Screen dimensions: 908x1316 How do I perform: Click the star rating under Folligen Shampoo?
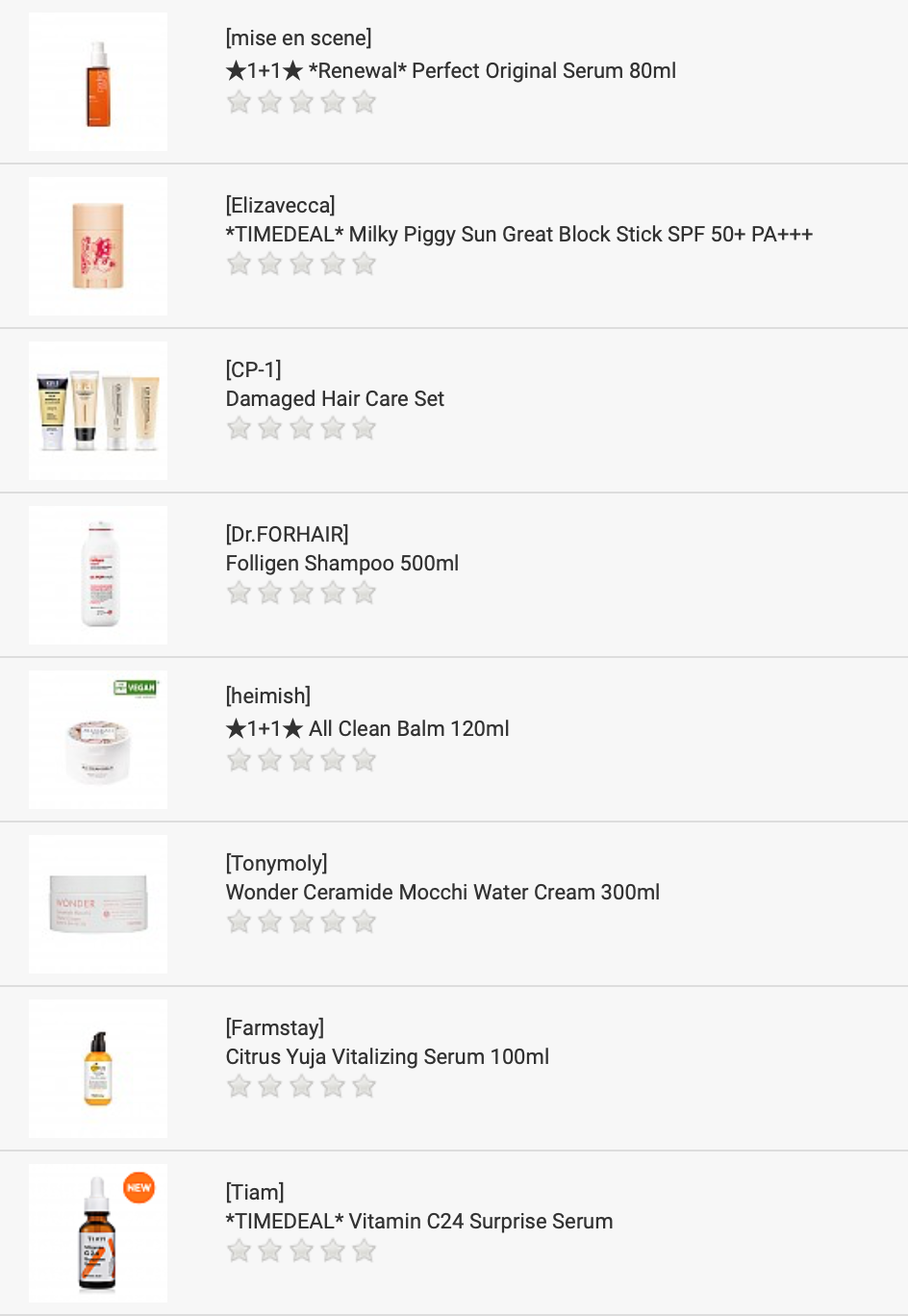click(301, 594)
